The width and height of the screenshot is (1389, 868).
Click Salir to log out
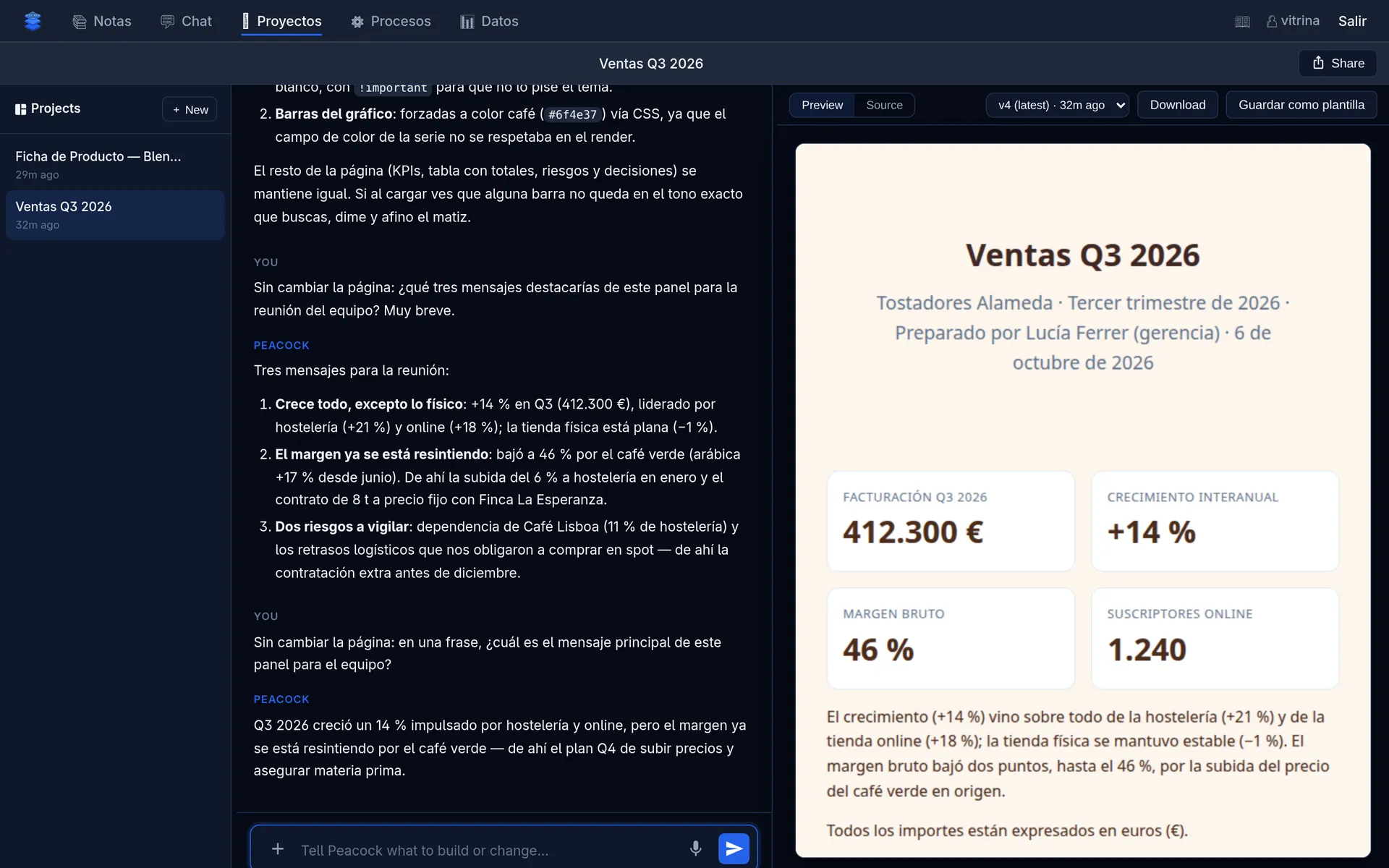point(1352,21)
